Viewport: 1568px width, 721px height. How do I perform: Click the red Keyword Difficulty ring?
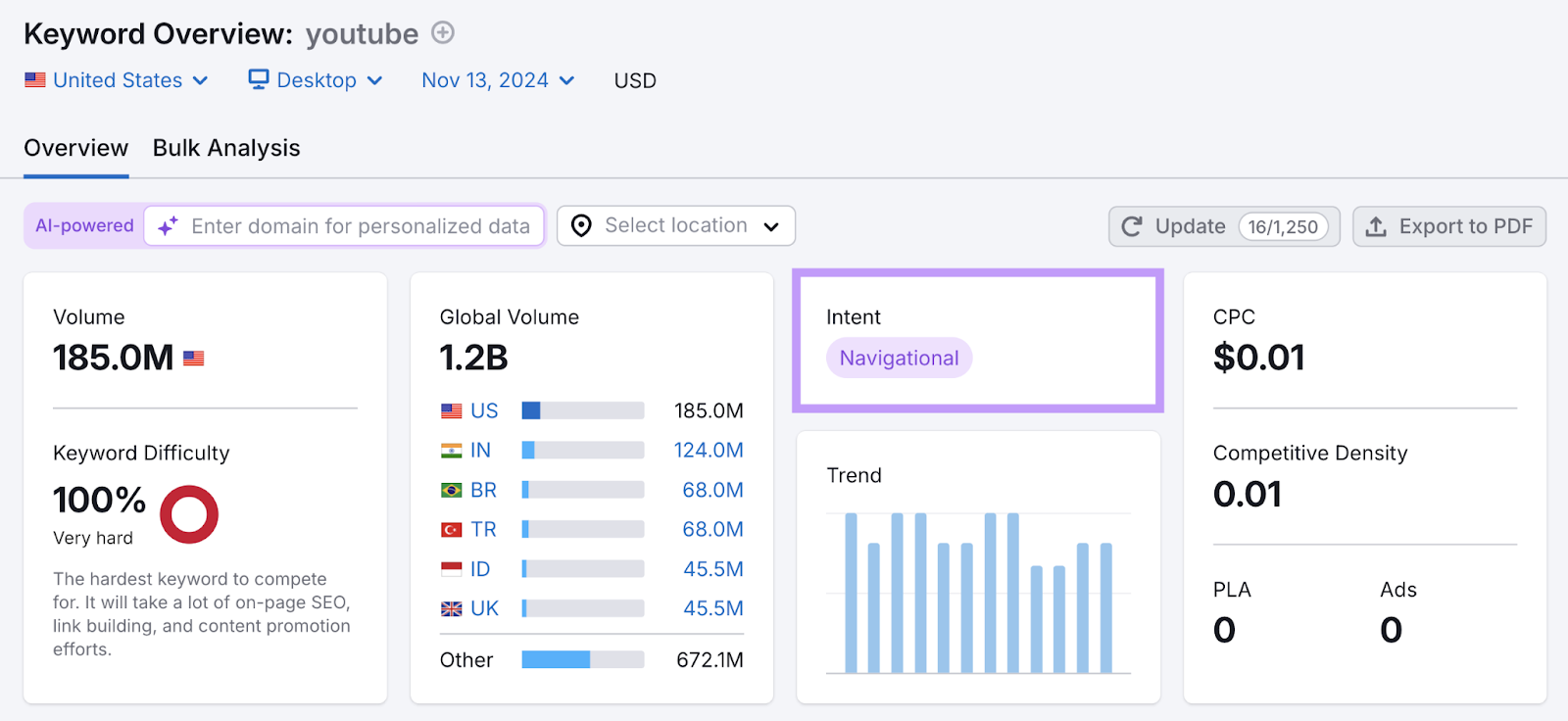click(x=189, y=514)
